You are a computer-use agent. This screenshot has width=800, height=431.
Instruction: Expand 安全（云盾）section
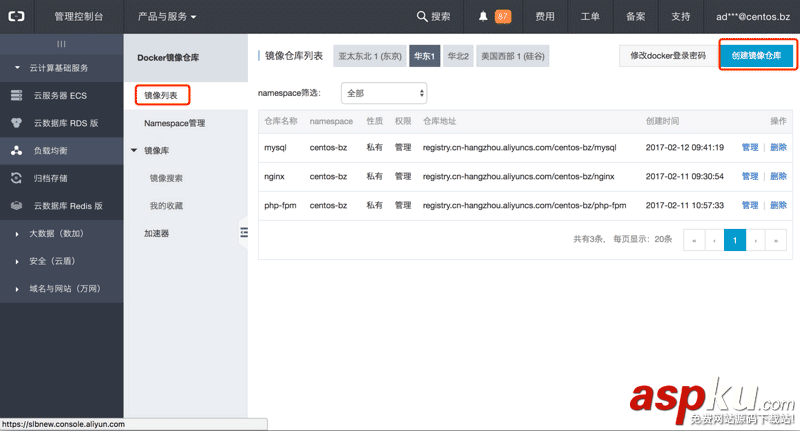click(x=17, y=261)
